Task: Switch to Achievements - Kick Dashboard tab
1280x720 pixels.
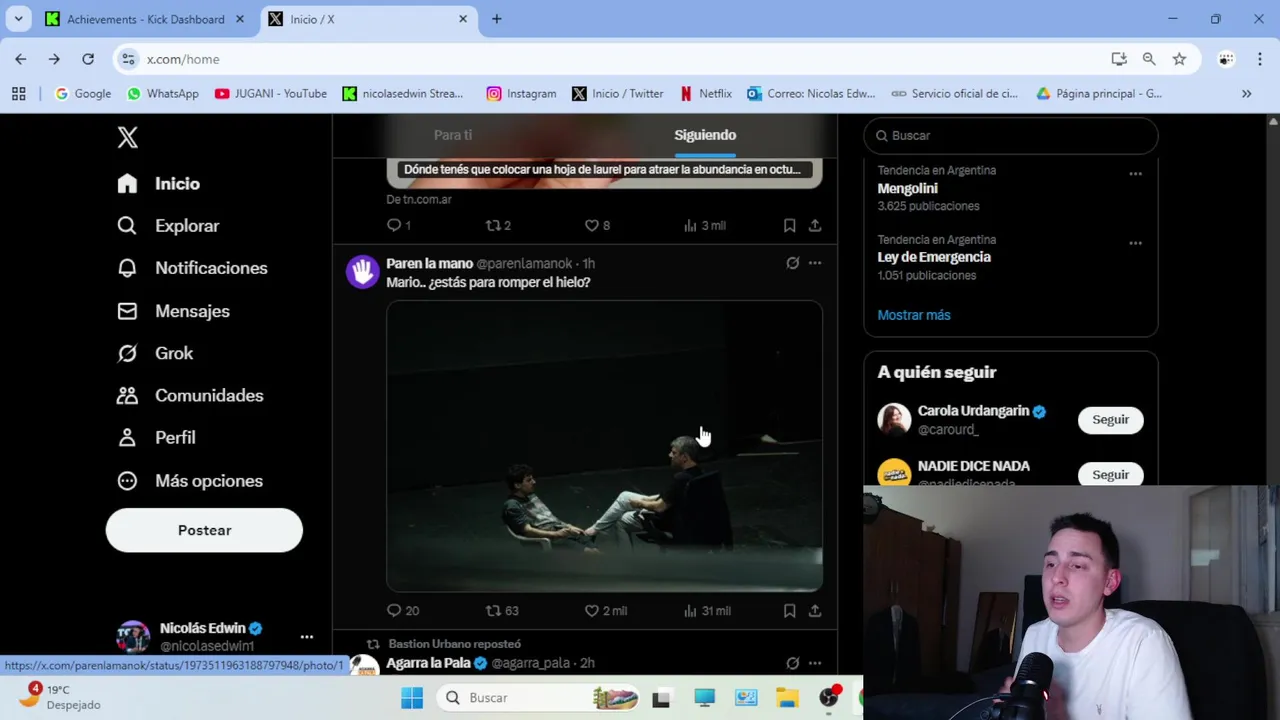Action: click(x=146, y=19)
